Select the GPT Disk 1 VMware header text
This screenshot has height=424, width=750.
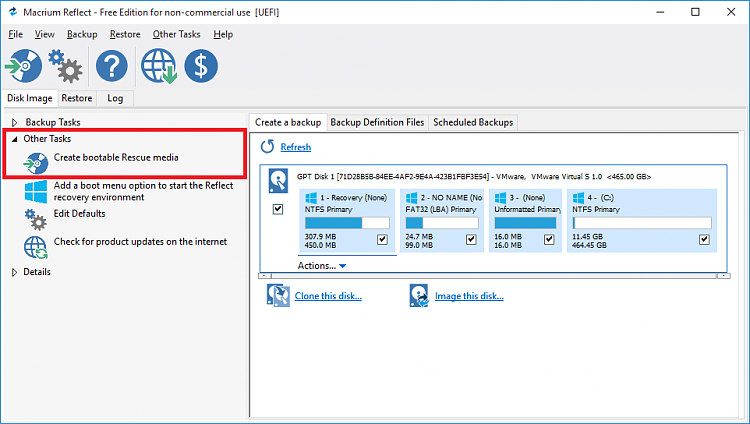474,177
